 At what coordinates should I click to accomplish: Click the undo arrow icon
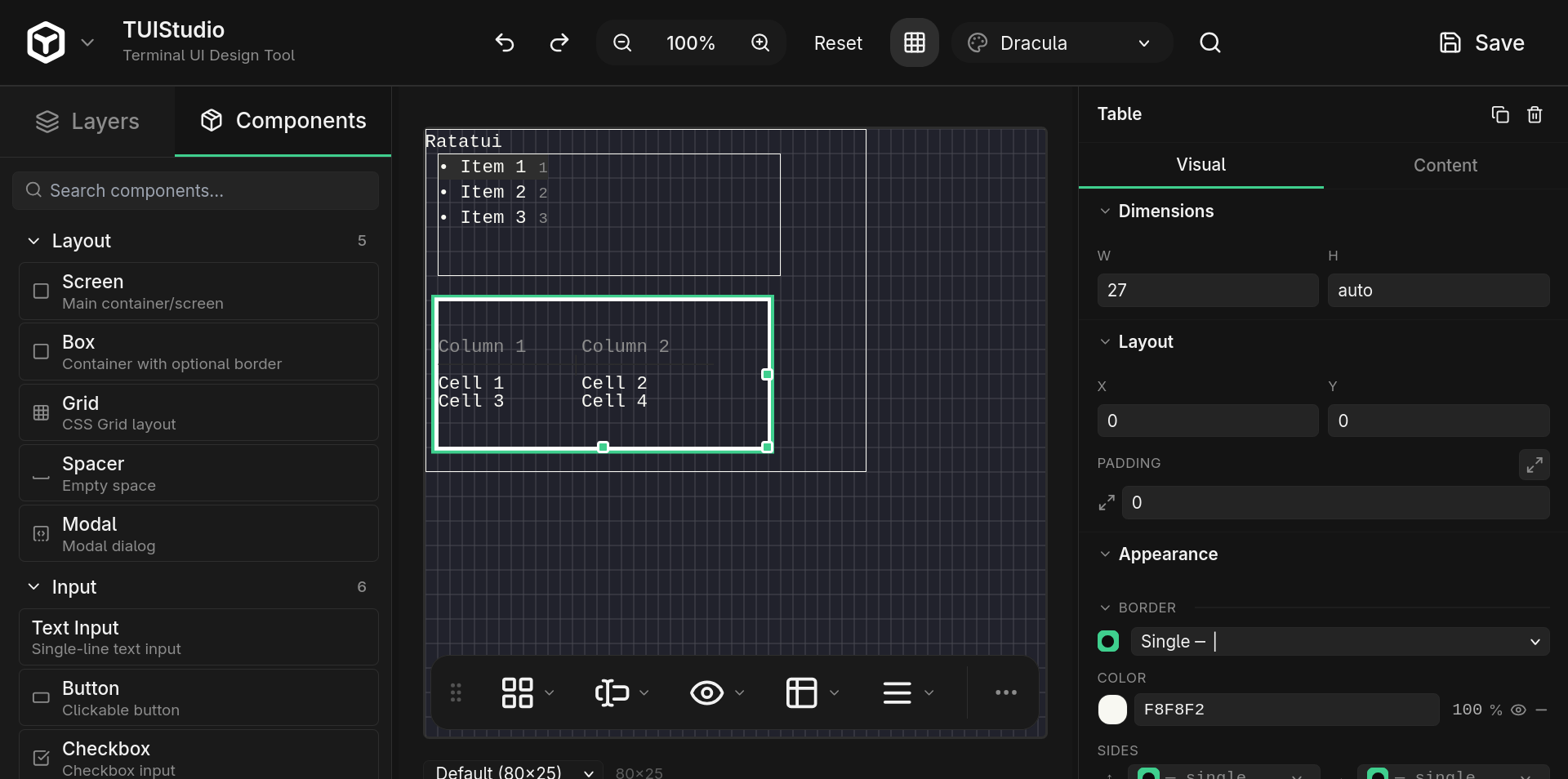pyautogui.click(x=505, y=42)
